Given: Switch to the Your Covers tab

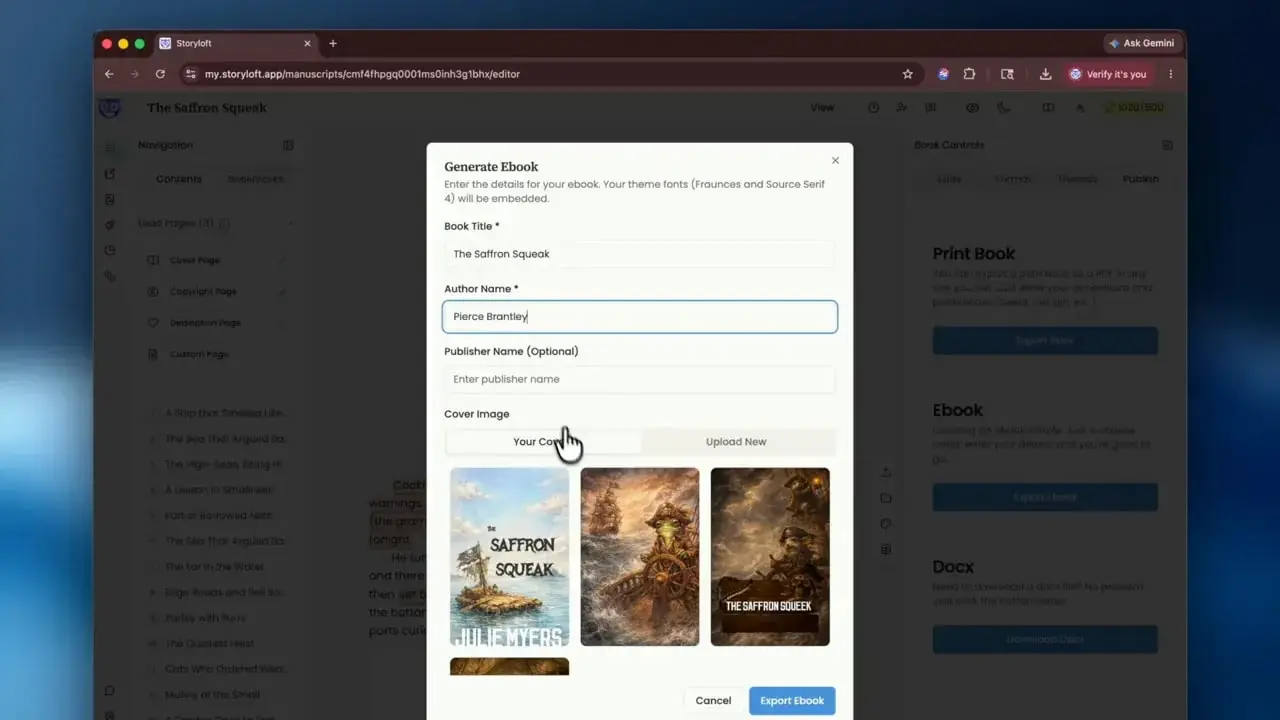Looking at the screenshot, I should [x=543, y=441].
